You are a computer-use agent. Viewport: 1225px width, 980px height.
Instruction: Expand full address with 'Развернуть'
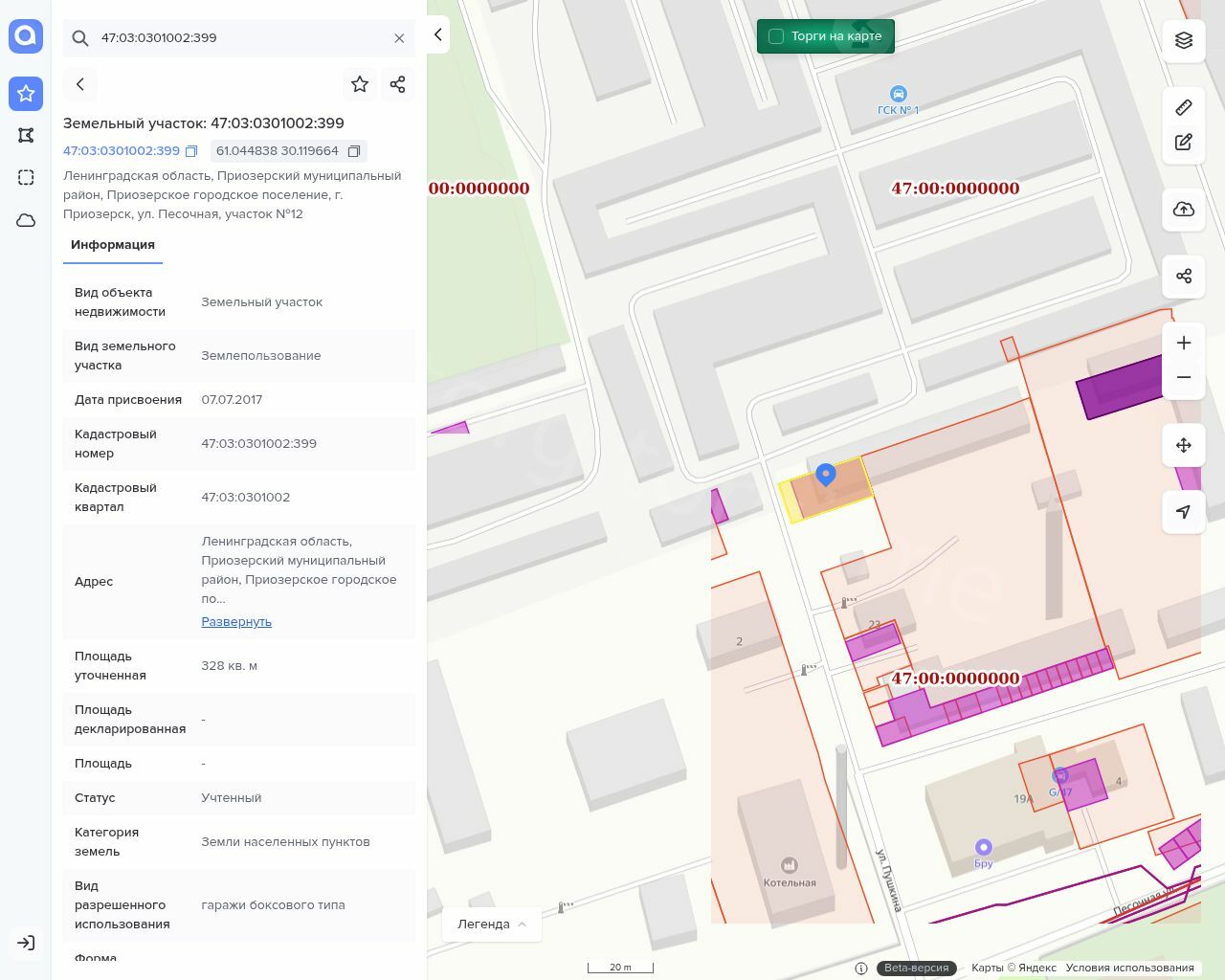click(236, 621)
